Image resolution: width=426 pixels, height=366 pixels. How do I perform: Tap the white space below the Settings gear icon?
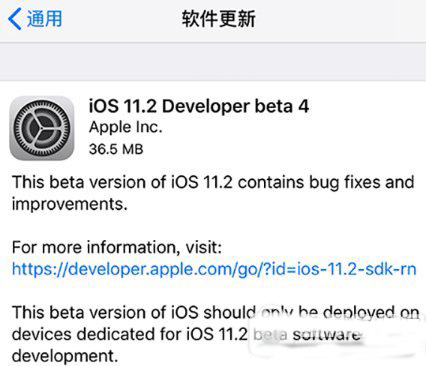point(42,168)
